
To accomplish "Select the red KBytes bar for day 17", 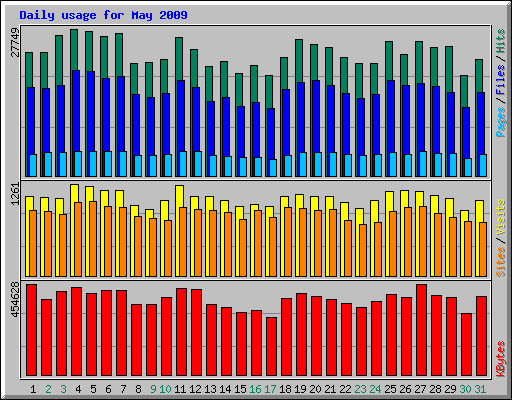I will pos(271,347).
